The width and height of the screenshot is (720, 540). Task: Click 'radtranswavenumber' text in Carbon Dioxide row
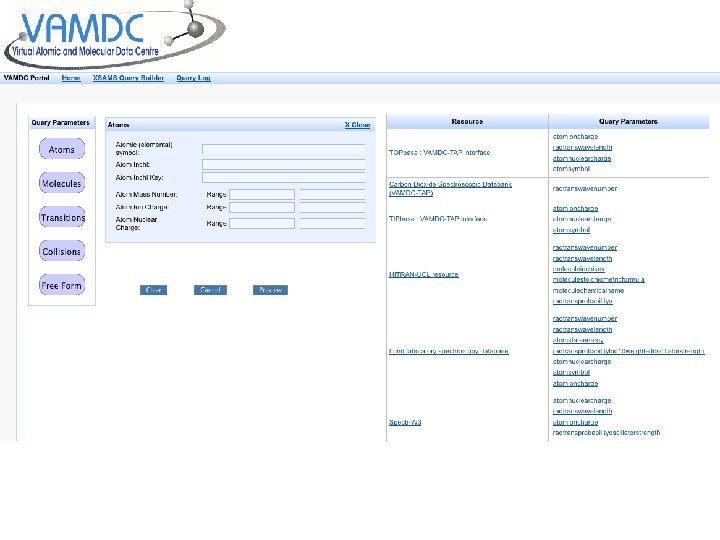tap(585, 189)
